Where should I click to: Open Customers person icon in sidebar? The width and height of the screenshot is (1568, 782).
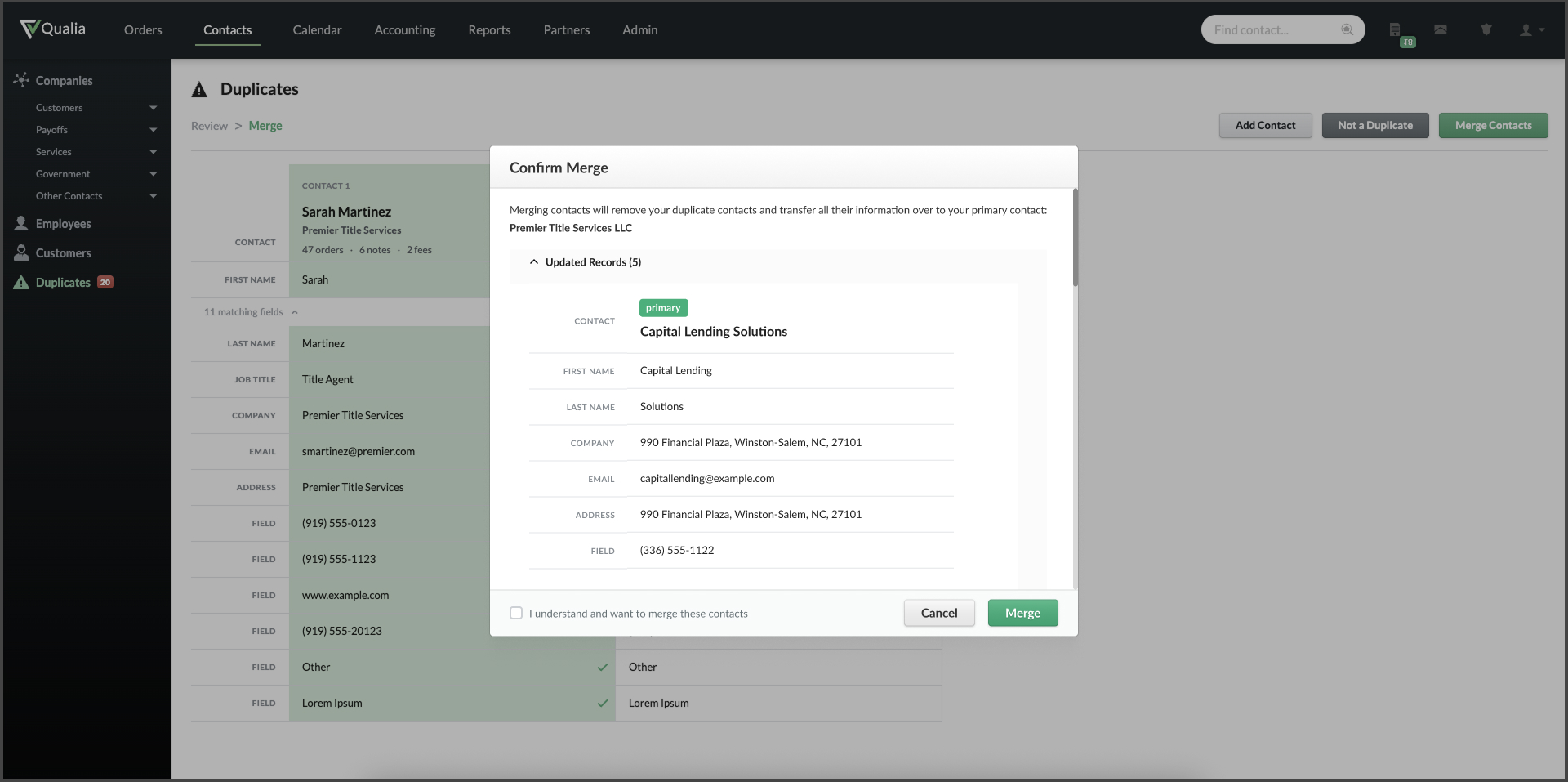pos(21,252)
